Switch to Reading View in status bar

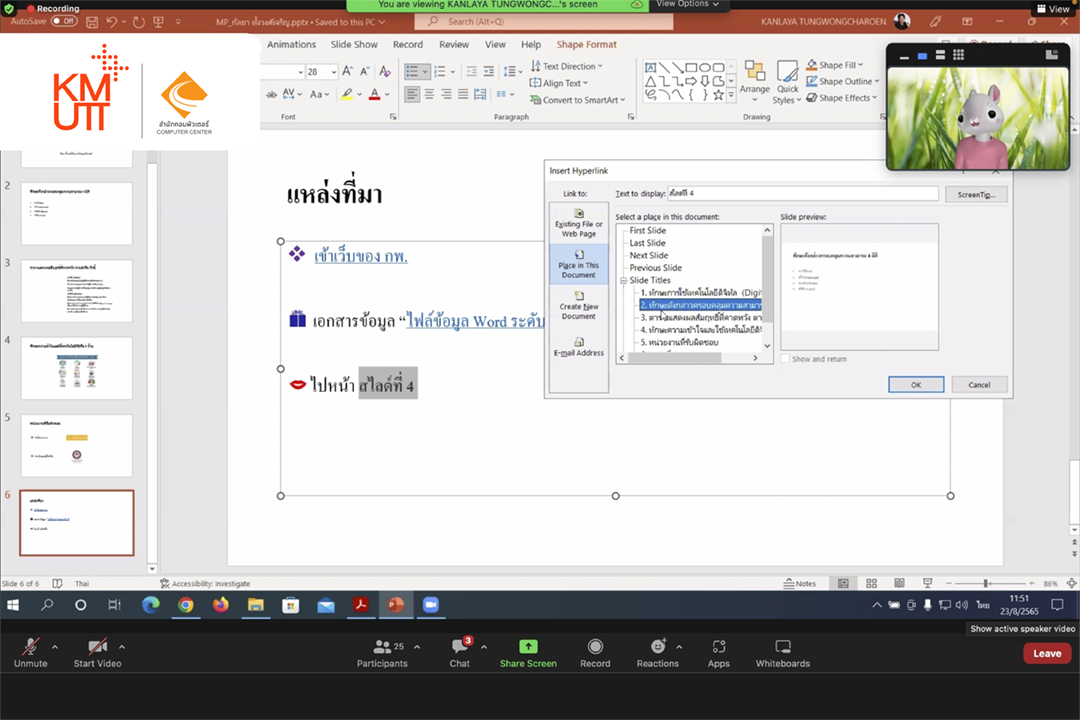click(x=900, y=583)
